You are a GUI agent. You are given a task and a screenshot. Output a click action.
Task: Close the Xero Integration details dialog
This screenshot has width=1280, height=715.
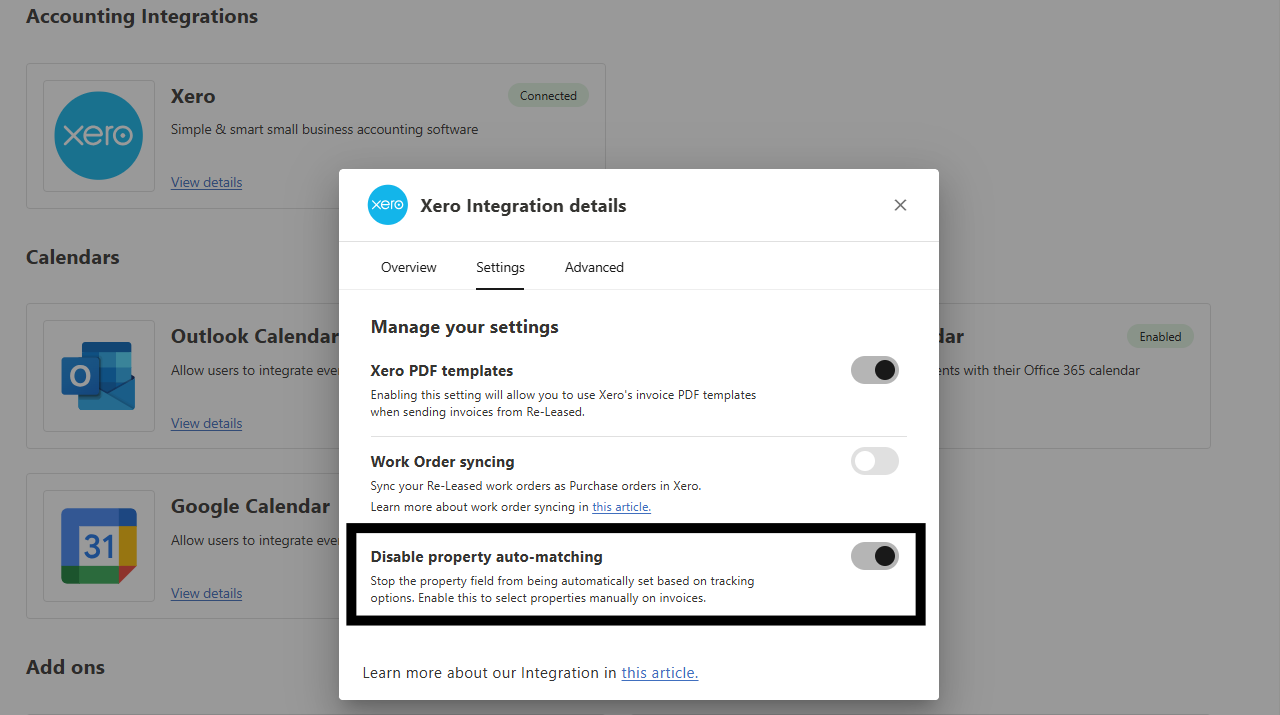tap(900, 204)
